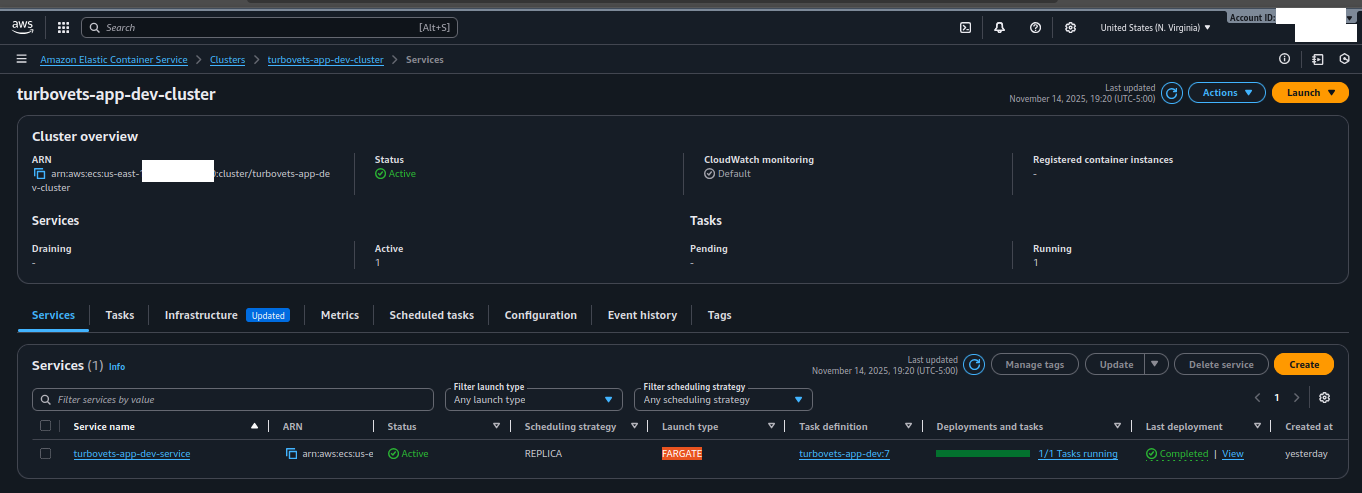Sort the Status column
The width and height of the screenshot is (1362, 493).
496,427
